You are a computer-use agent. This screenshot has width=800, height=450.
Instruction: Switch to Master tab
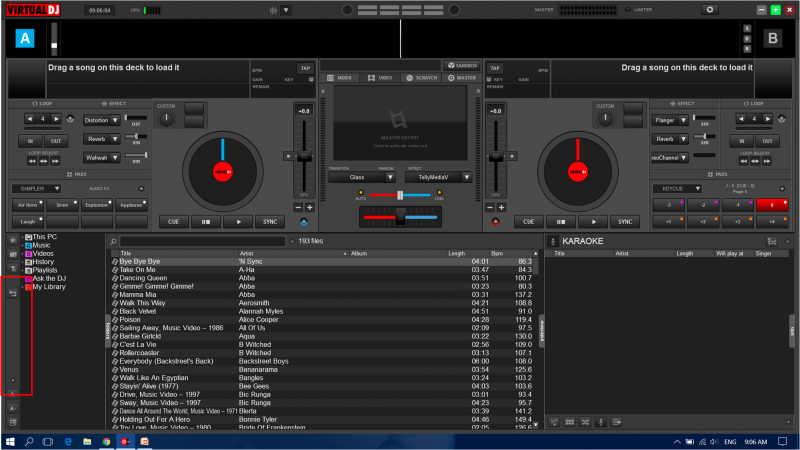tap(462, 78)
